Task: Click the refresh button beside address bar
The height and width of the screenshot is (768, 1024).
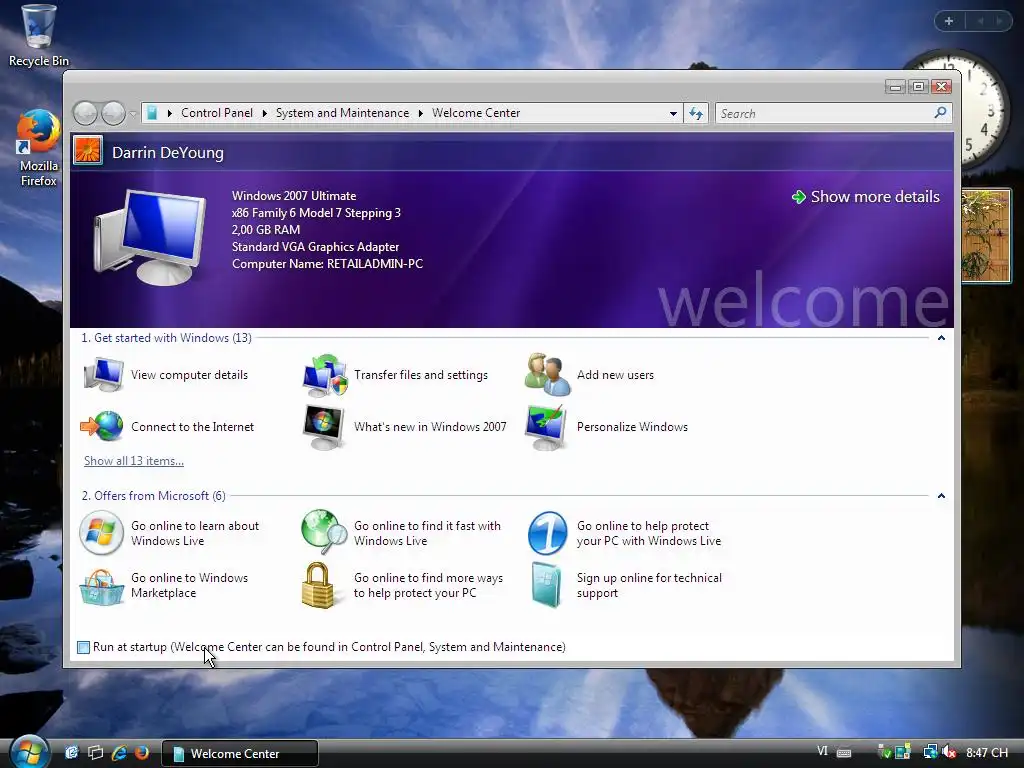Action: tap(696, 114)
